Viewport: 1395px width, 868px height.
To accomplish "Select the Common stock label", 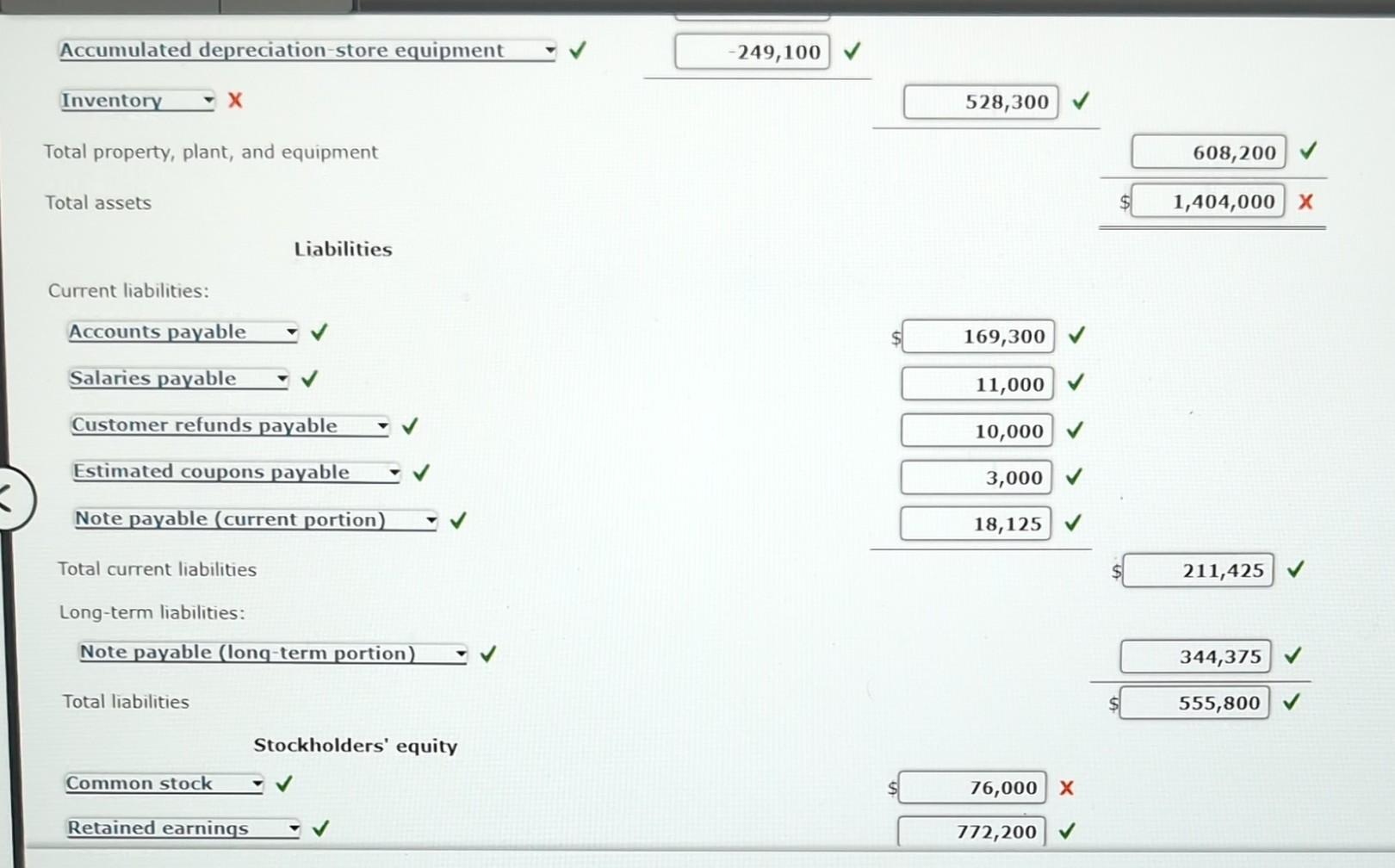I will pos(140,784).
